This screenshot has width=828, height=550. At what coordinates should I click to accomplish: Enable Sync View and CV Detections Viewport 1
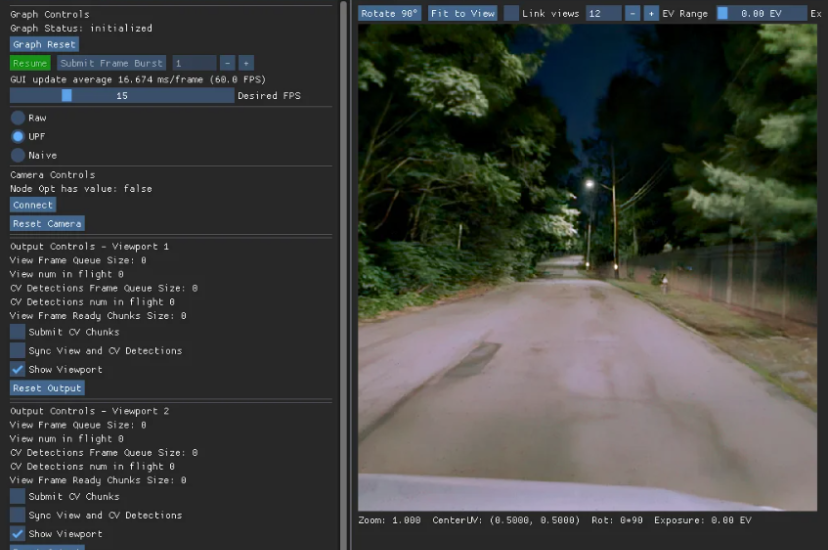[x=17, y=350]
